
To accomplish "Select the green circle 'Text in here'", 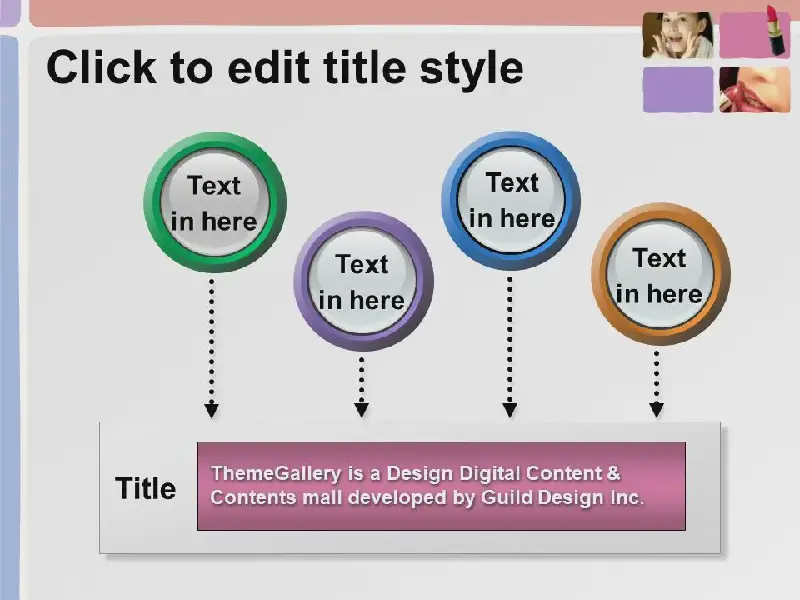I will (x=214, y=202).
